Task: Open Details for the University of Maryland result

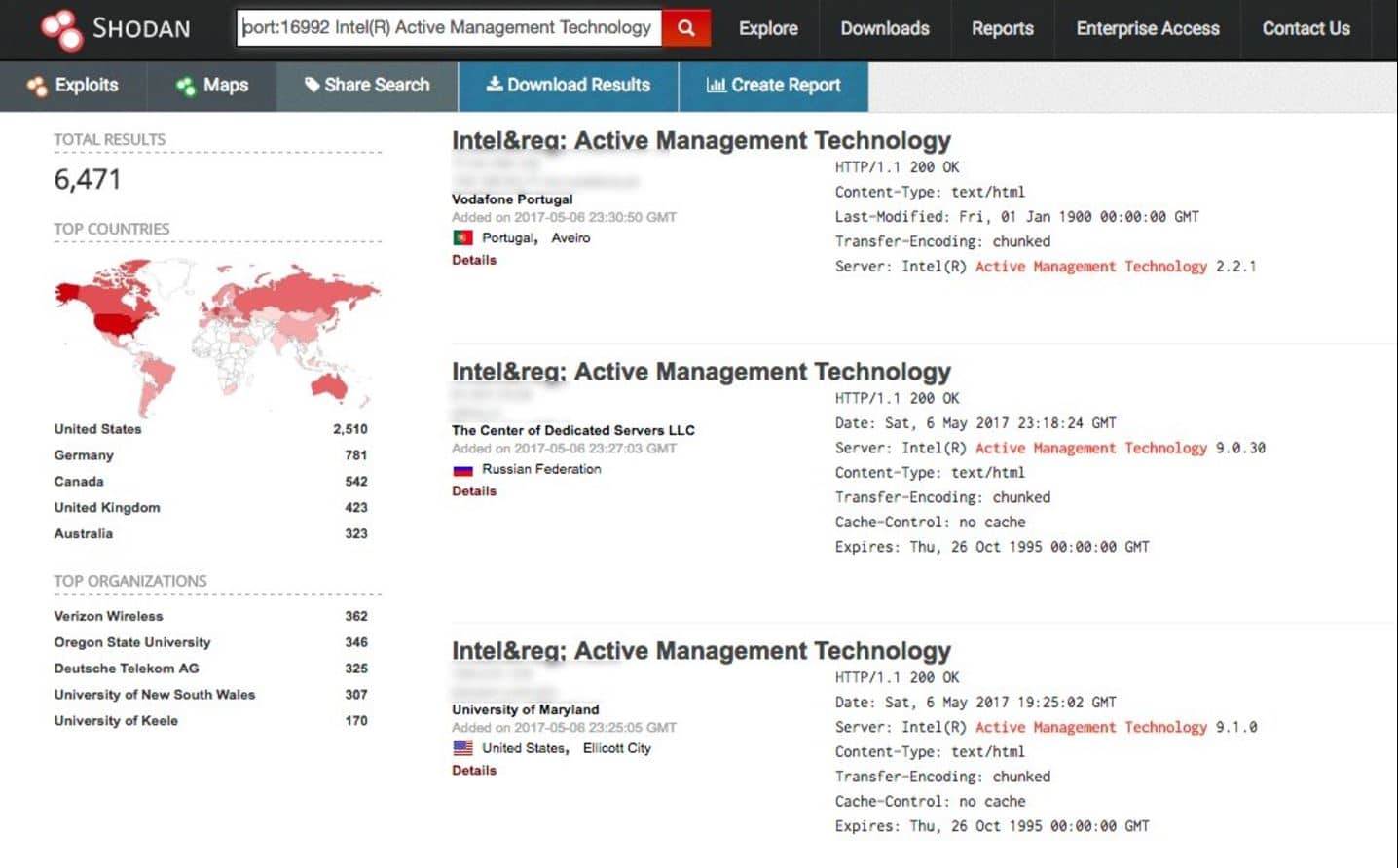Action: [474, 771]
